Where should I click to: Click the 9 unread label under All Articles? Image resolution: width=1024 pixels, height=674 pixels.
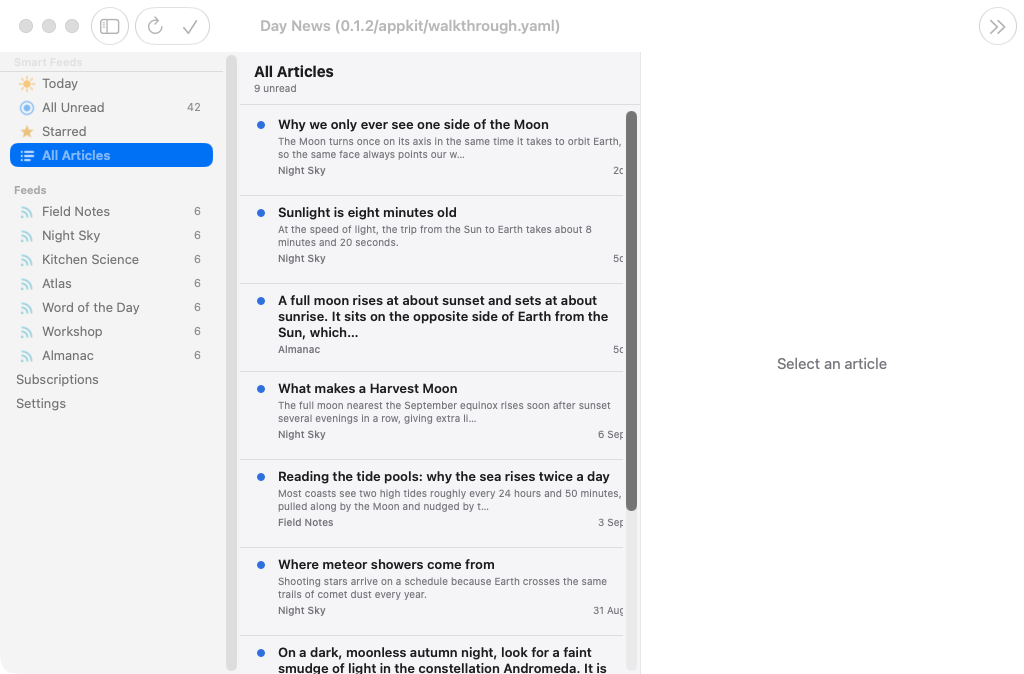(275, 89)
